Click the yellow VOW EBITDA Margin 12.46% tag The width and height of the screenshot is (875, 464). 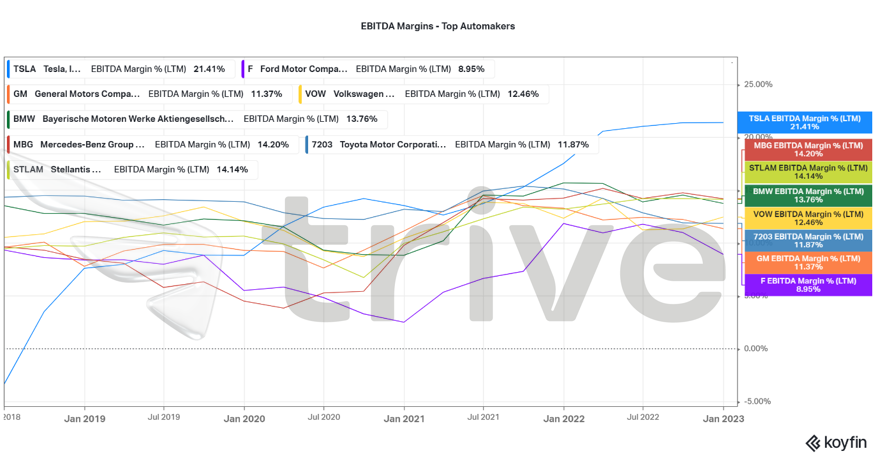point(807,218)
